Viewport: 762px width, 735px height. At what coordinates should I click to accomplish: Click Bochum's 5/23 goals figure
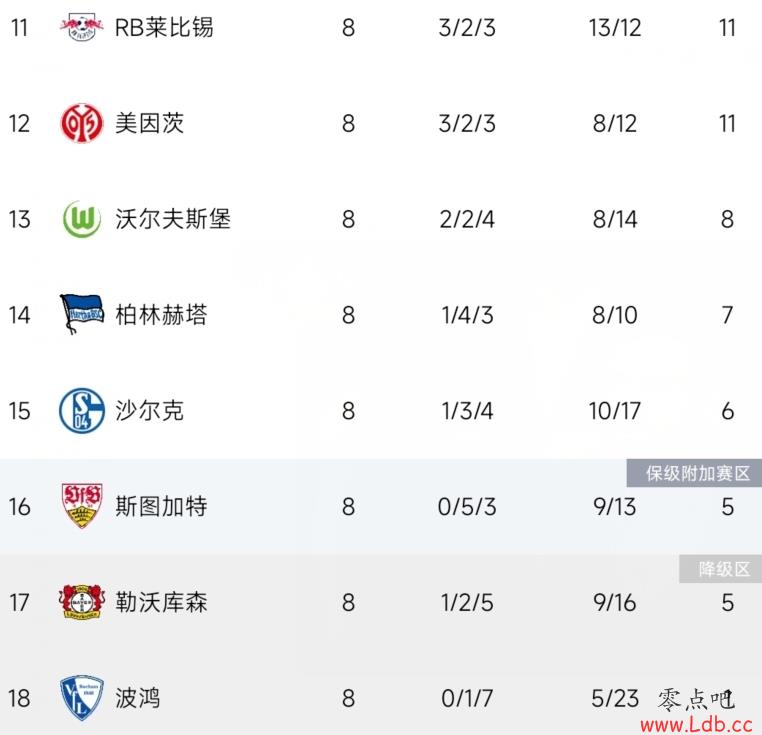tap(615, 699)
